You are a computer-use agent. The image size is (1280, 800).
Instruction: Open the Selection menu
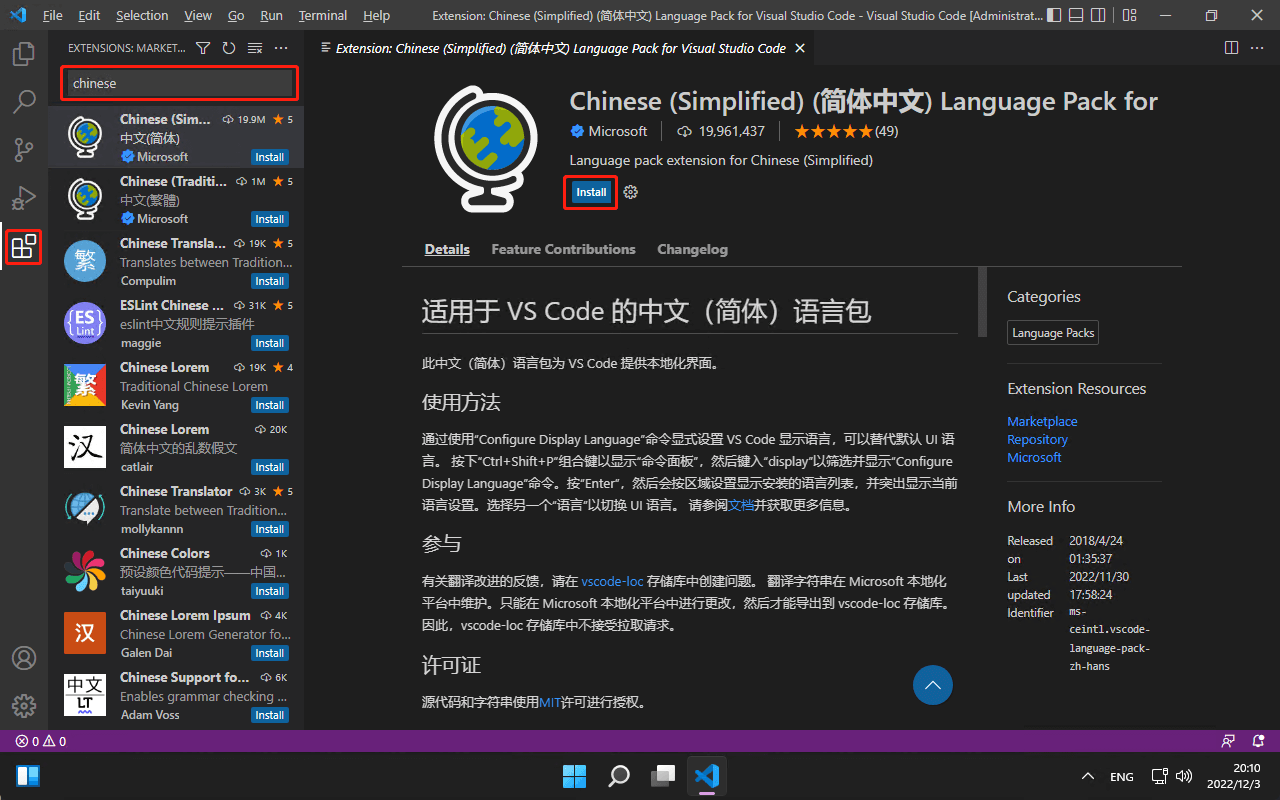point(142,16)
